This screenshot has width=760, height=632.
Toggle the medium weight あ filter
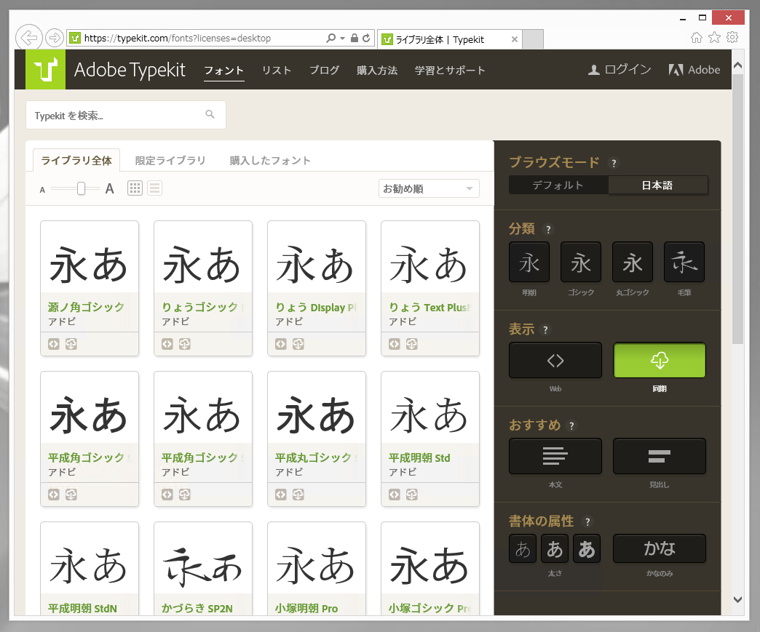(554, 549)
